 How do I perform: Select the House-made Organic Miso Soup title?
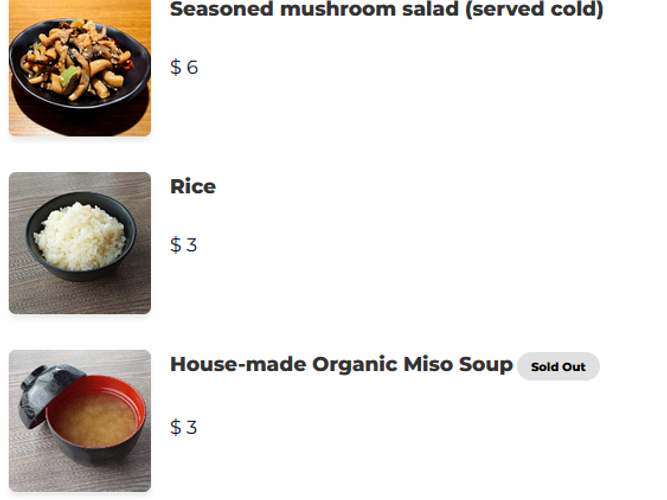pyautogui.click(x=341, y=364)
